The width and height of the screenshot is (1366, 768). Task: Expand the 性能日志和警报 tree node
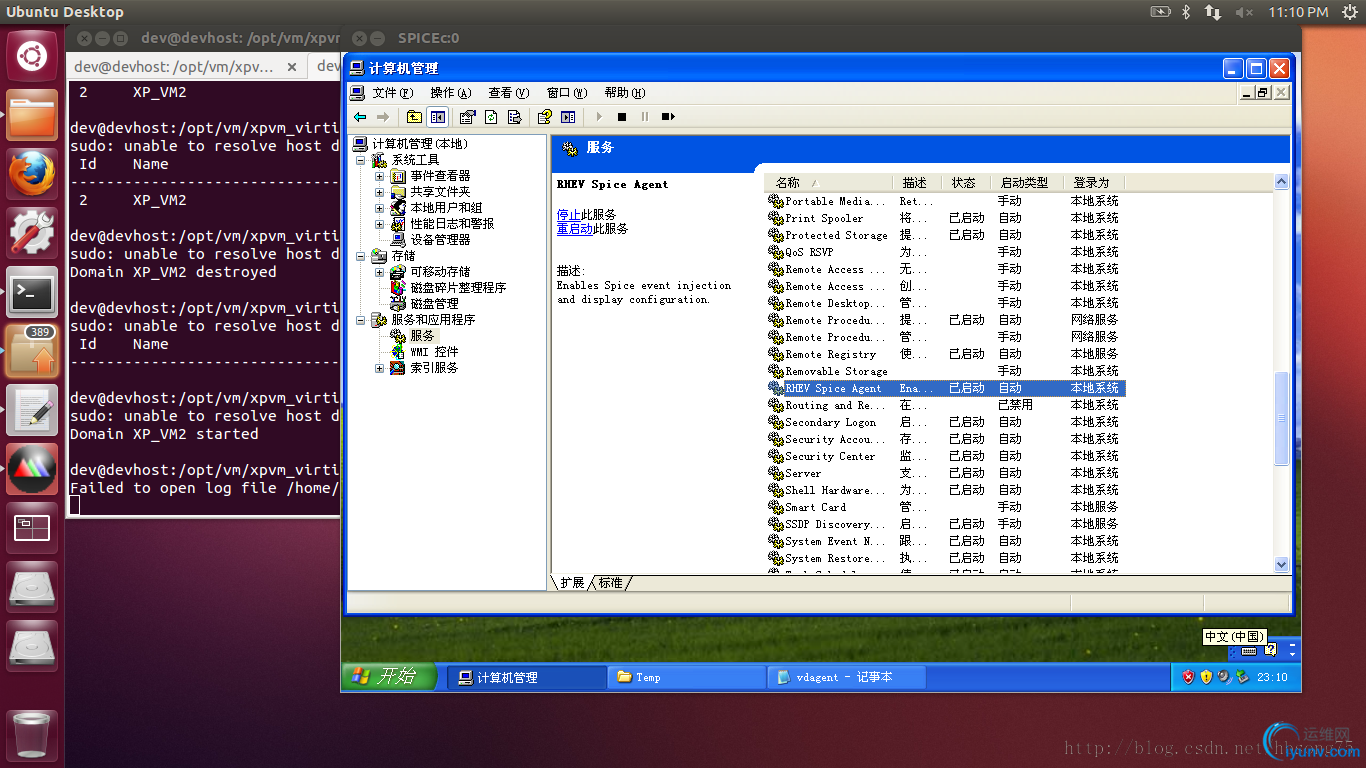click(x=379, y=224)
